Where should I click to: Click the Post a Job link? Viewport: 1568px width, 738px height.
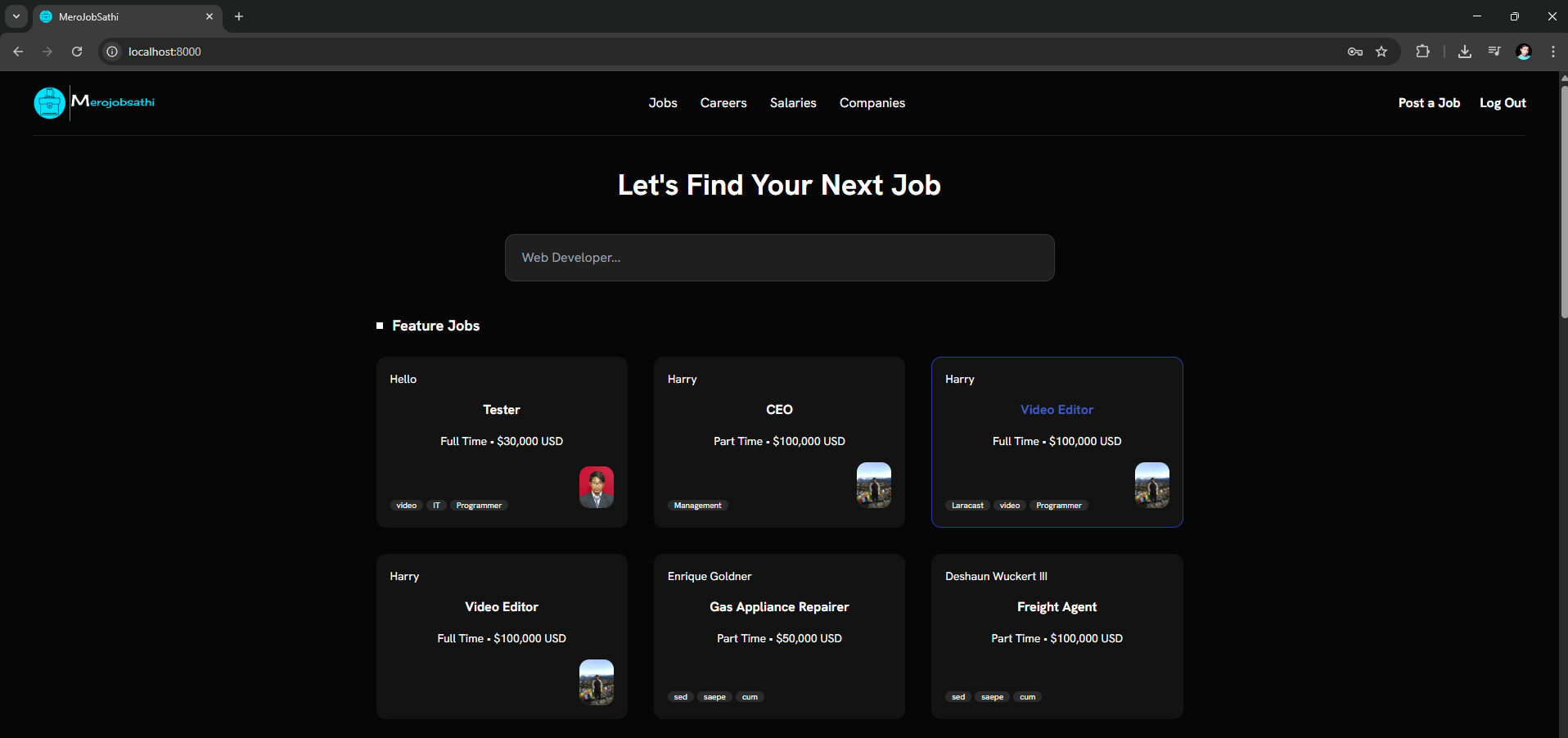pos(1429,103)
